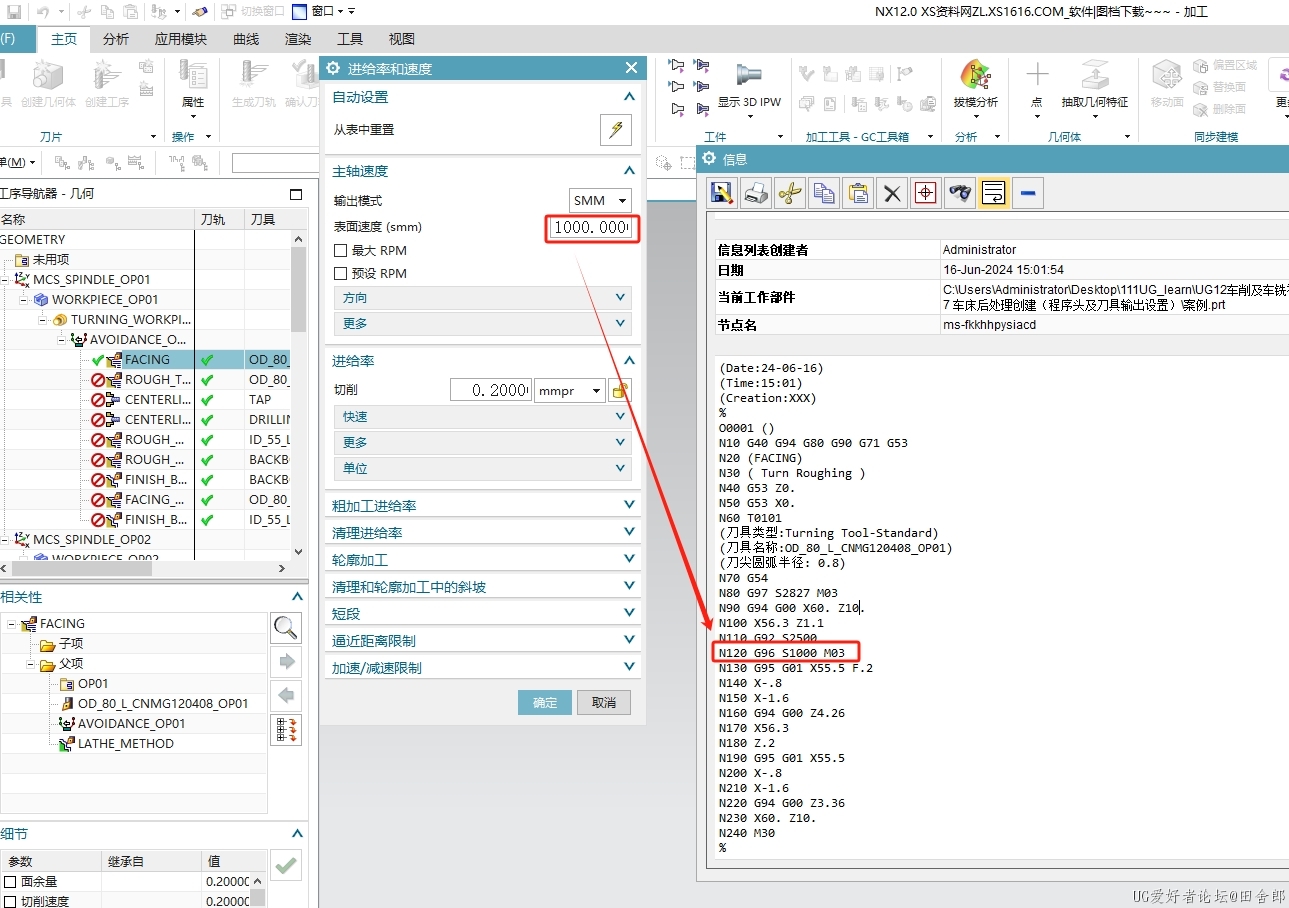Expand the 方向 section

tap(481, 298)
